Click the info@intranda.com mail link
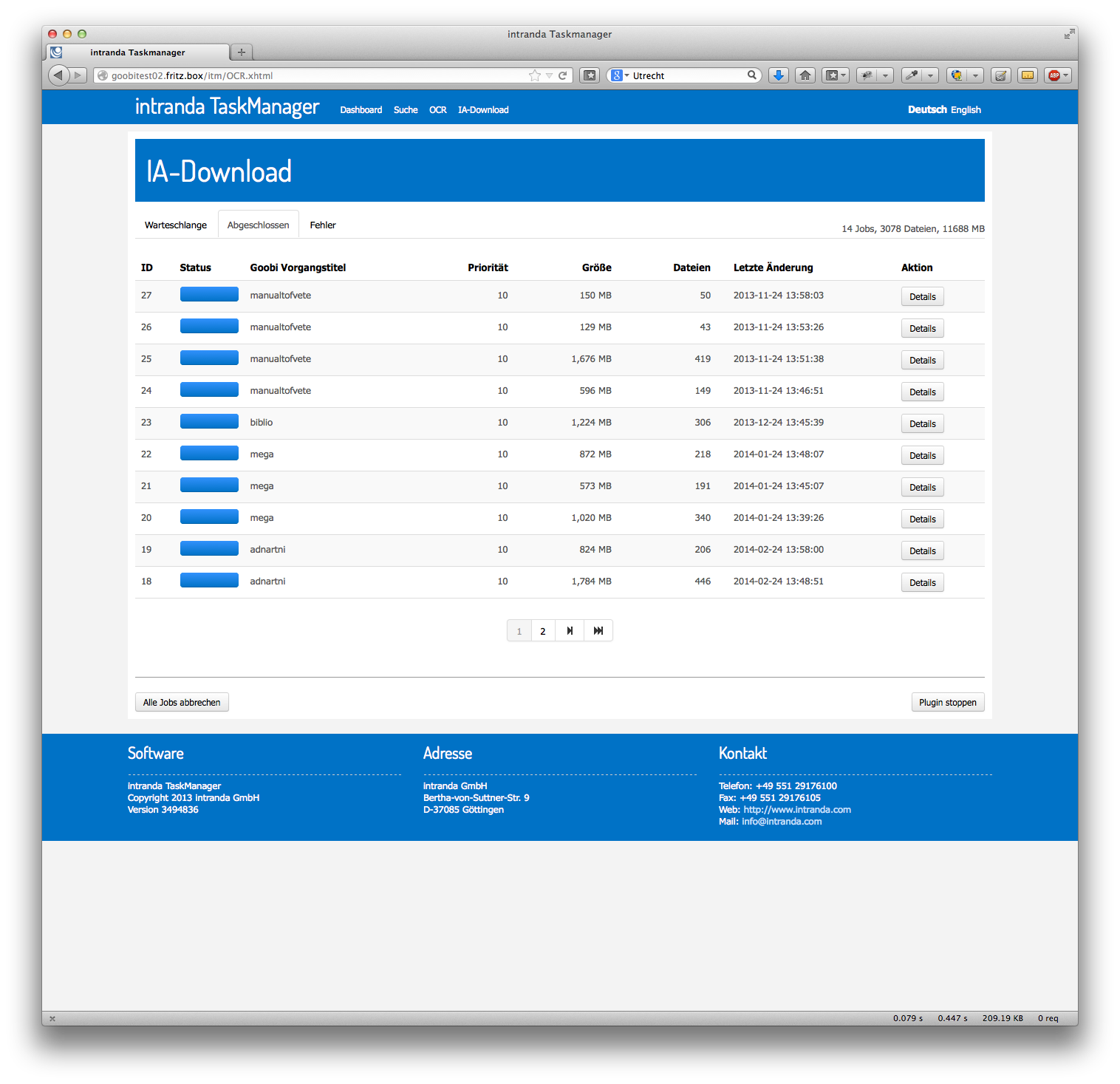Image resolution: width=1120 pixels, height=1084 pixels. click(782, 822)
